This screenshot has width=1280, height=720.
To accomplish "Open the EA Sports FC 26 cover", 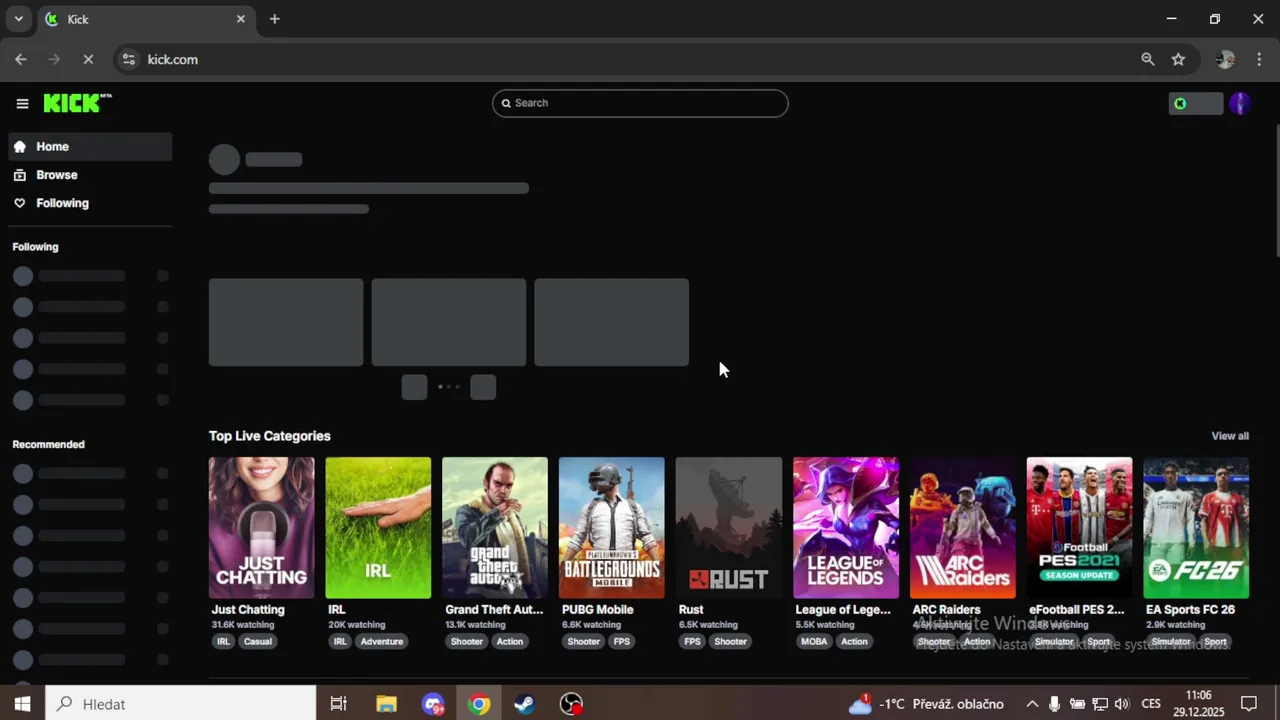I will coord(1196,528).
